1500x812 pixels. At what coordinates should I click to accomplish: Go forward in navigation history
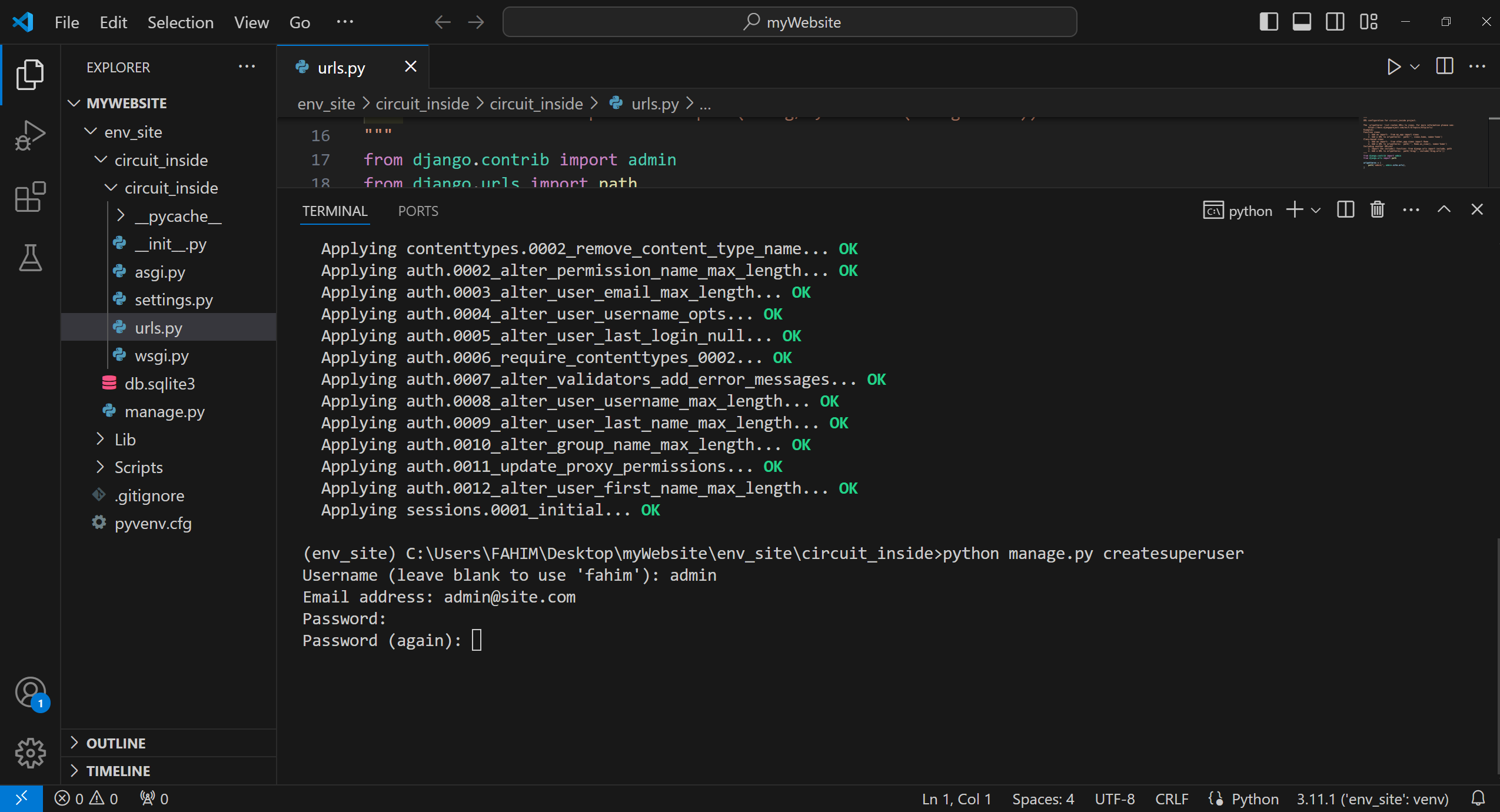(475, 22)
